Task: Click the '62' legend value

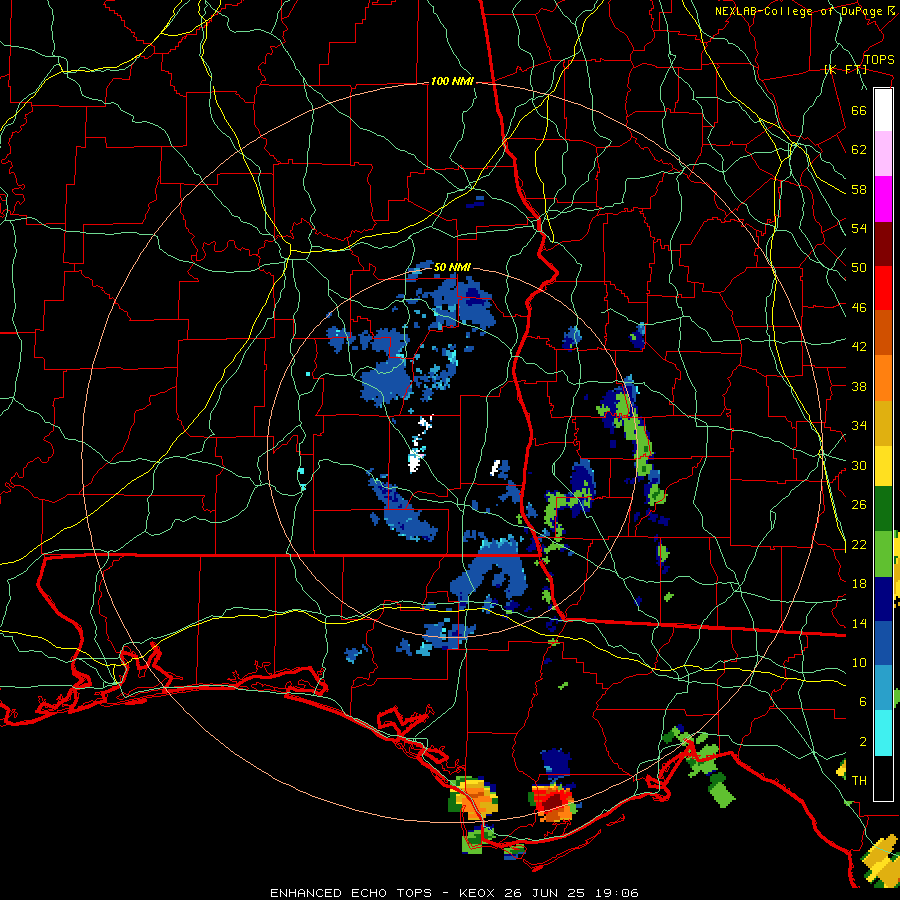Action: tap(859, 150)
